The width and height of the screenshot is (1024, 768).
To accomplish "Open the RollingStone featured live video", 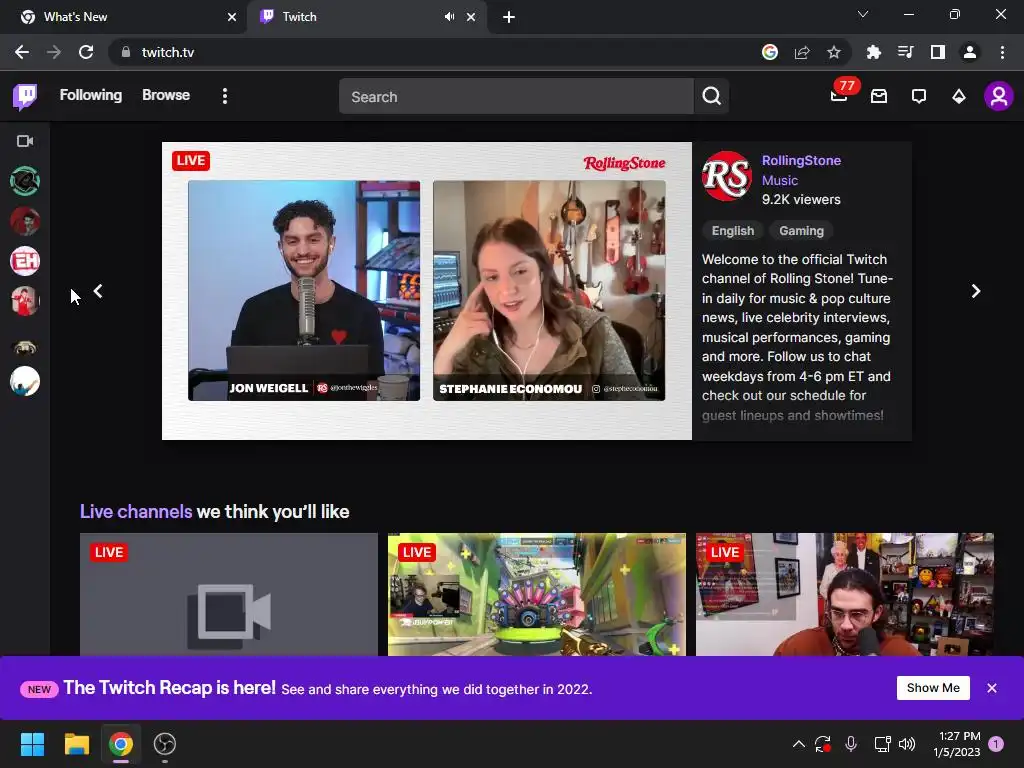I will [x=426, y=291].
